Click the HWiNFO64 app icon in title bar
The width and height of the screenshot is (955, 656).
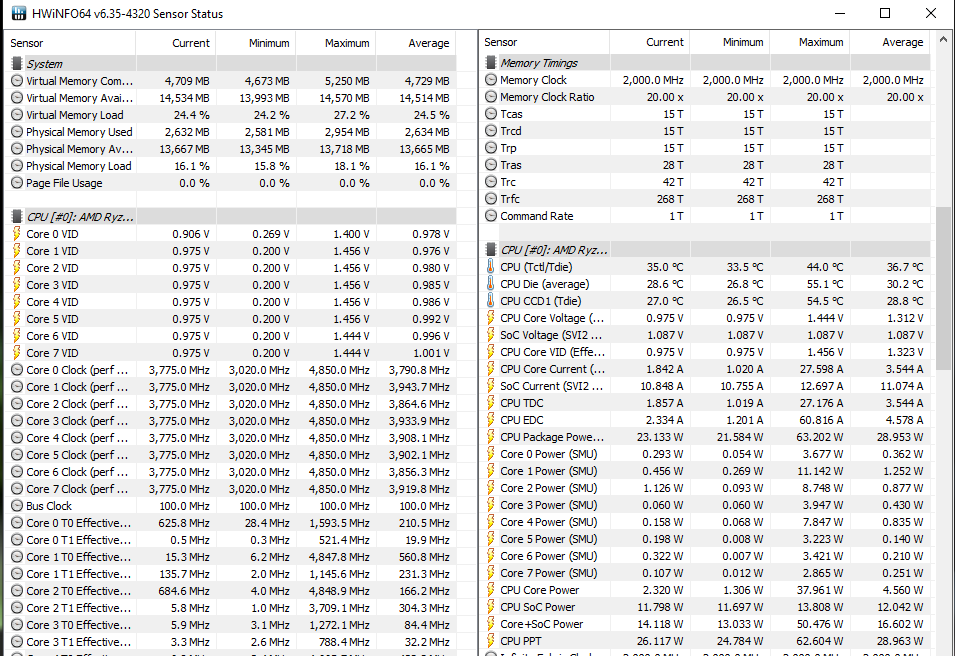pos(19,13)
